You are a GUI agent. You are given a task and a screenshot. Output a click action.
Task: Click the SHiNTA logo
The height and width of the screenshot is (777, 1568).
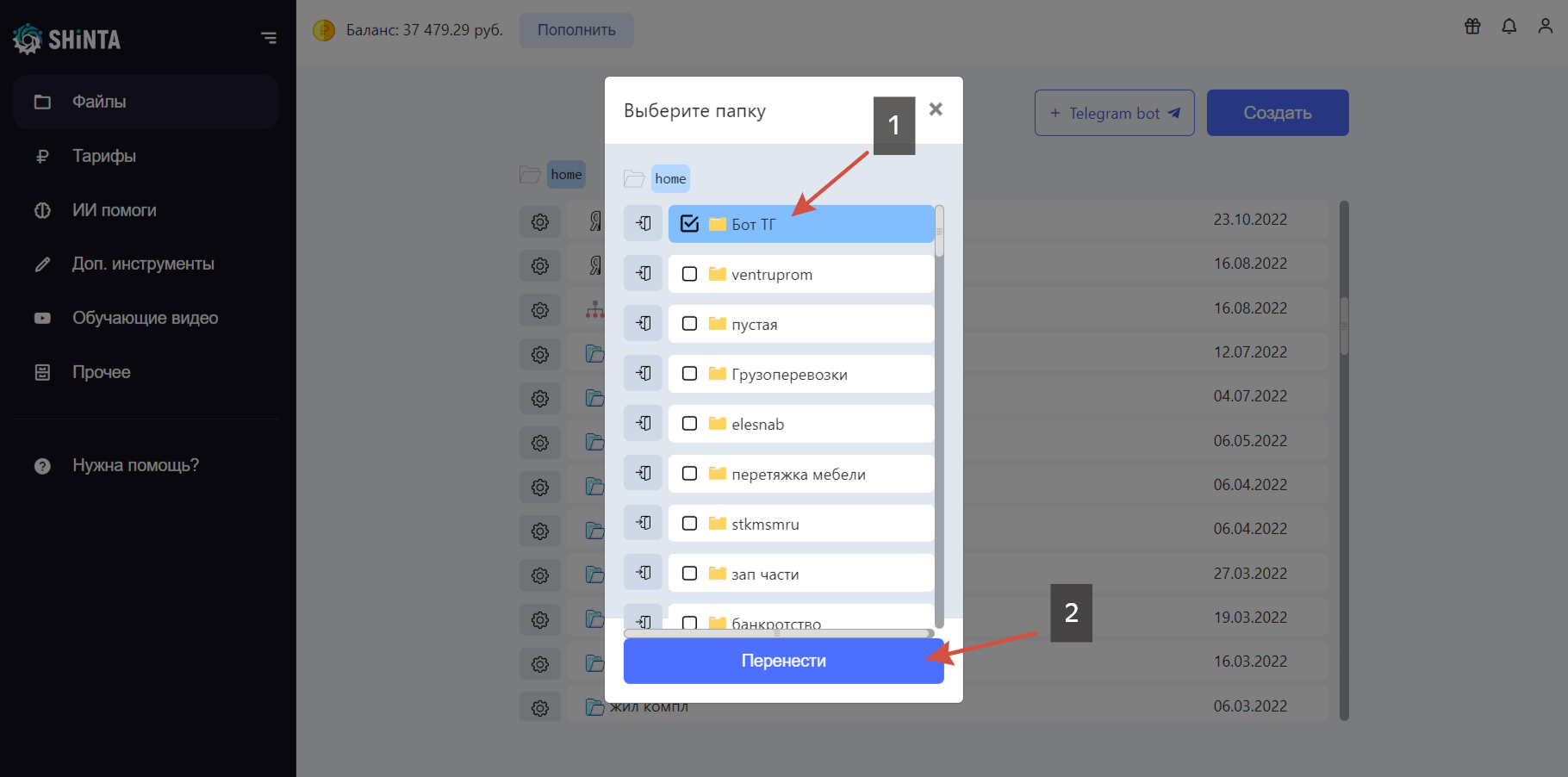[x=66, y=39]
